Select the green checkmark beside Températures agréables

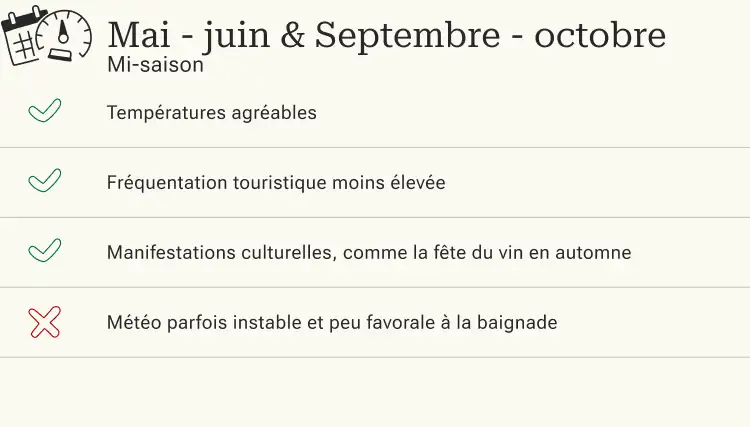[44, 110]
